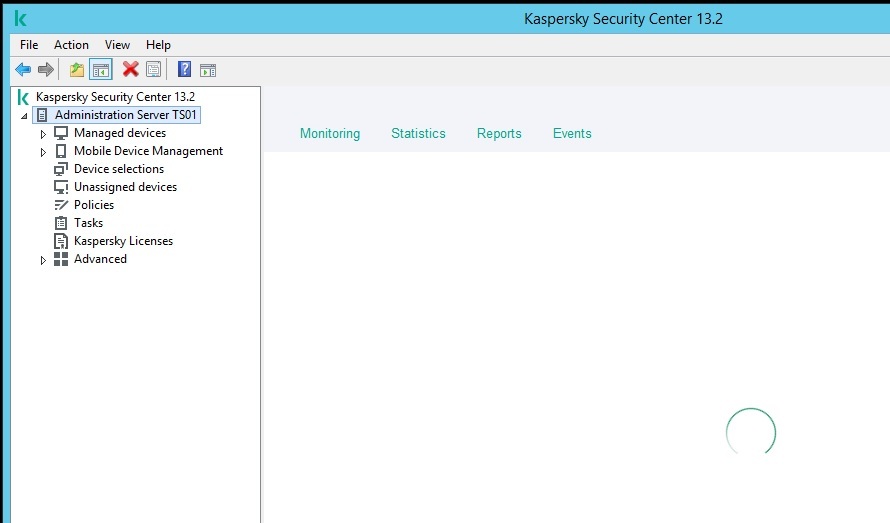890x523 pixels.
Task: Toggle the Show/Hide Action Pane icon
Action: (x=208, y=70)
